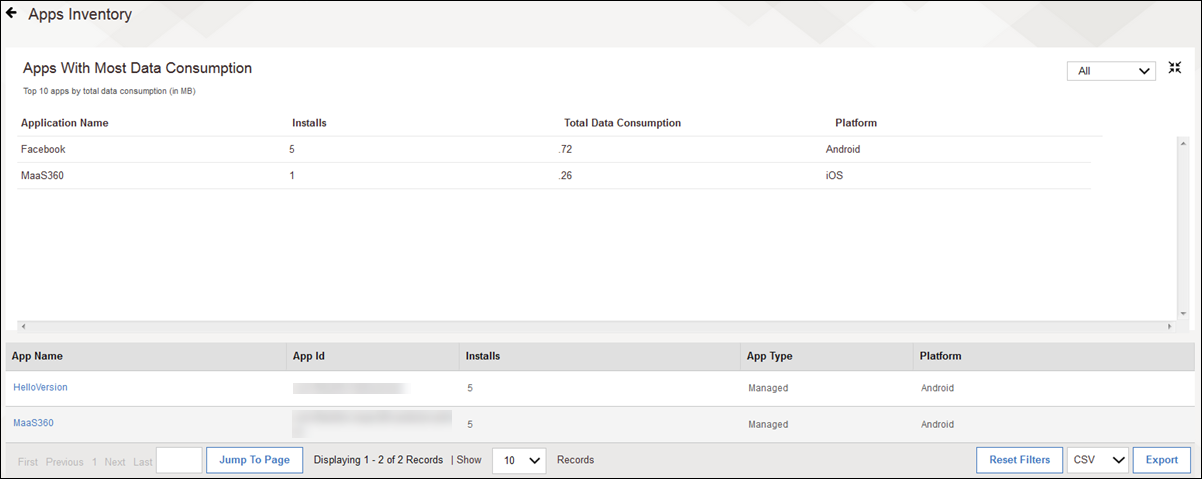Focus the page number input field

(x=180, y=460)
